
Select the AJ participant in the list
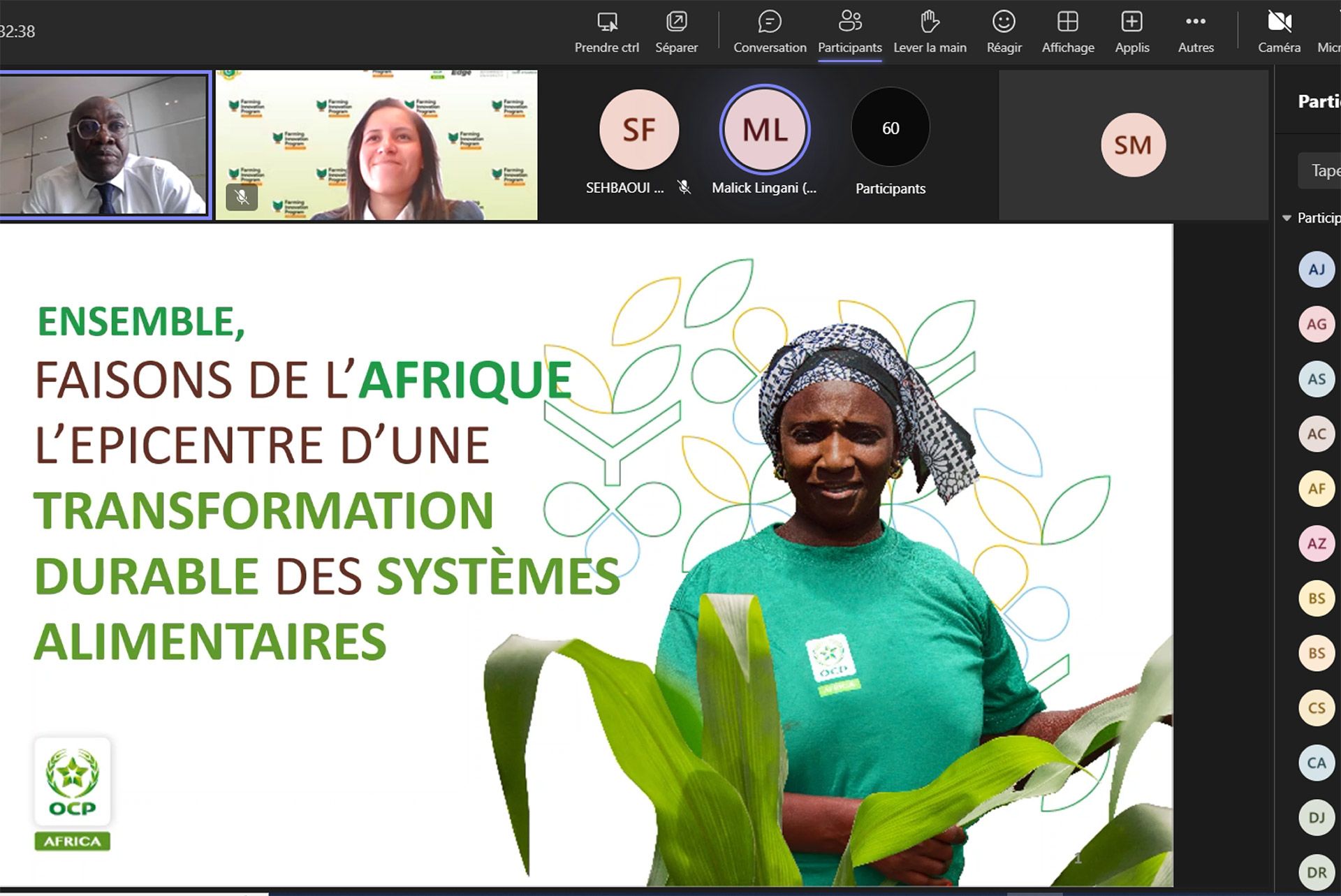click(x=1316, y=270)
